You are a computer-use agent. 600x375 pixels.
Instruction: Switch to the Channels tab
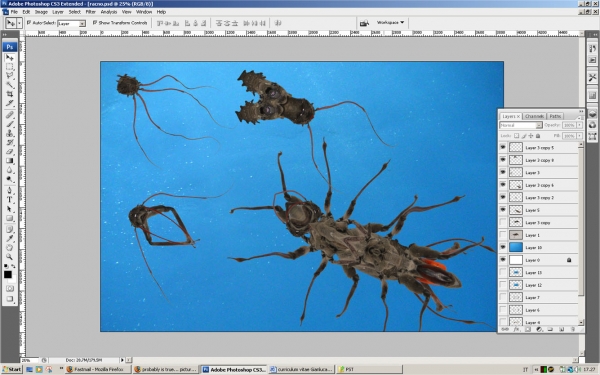point(535,116)
